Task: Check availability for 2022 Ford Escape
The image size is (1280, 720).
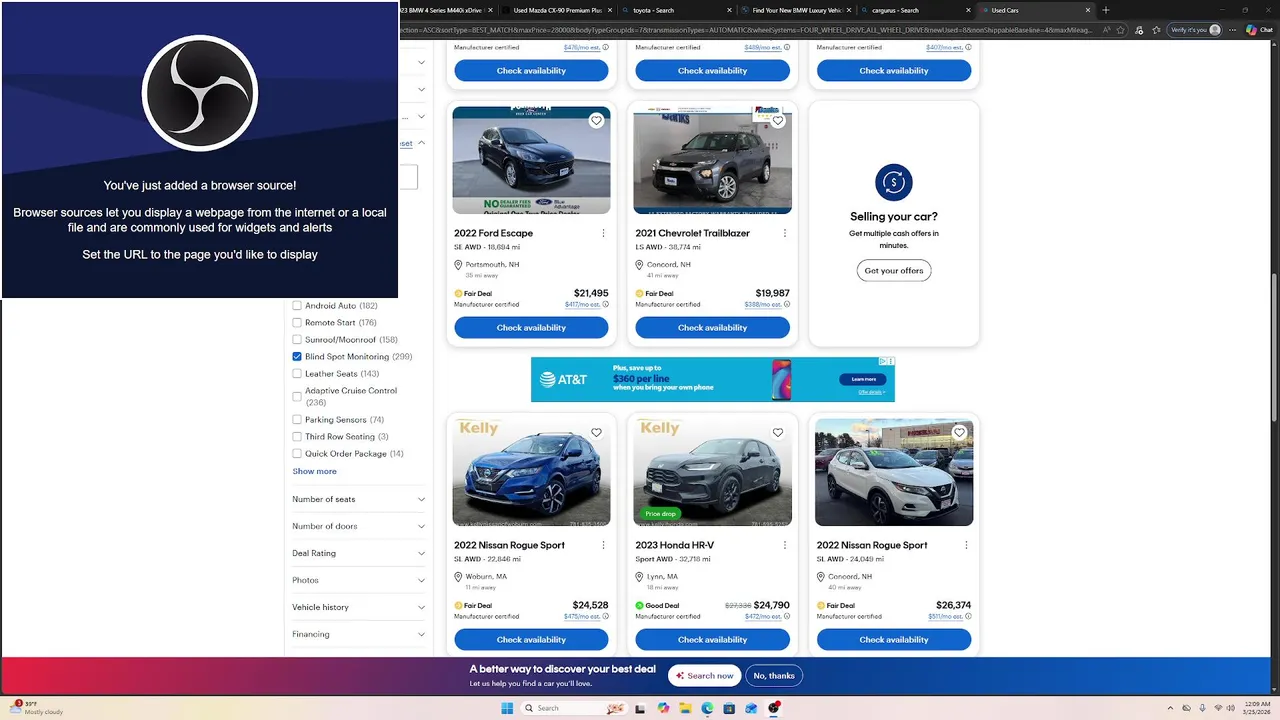Action: coord(531,328)
